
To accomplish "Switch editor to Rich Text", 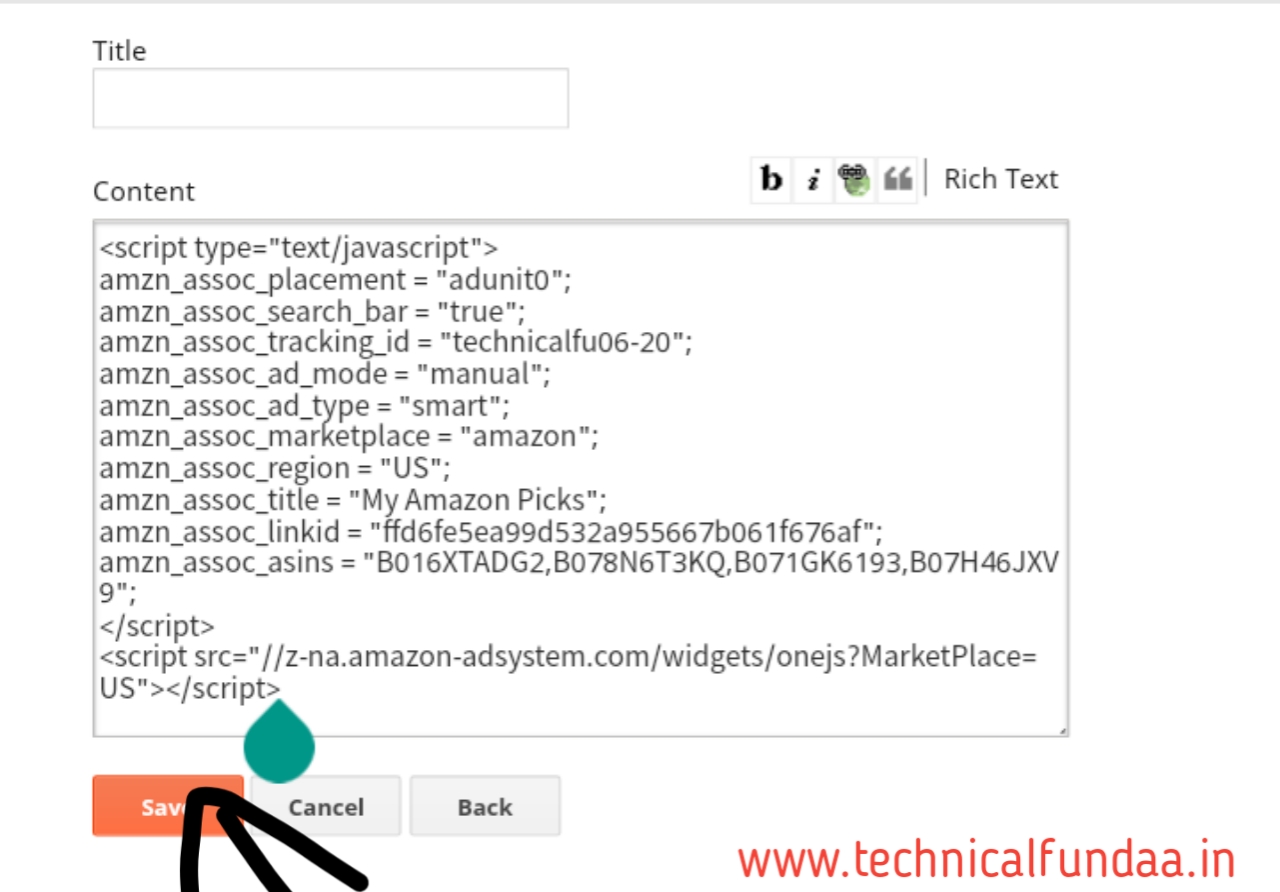I will (x=1000, y=179).
